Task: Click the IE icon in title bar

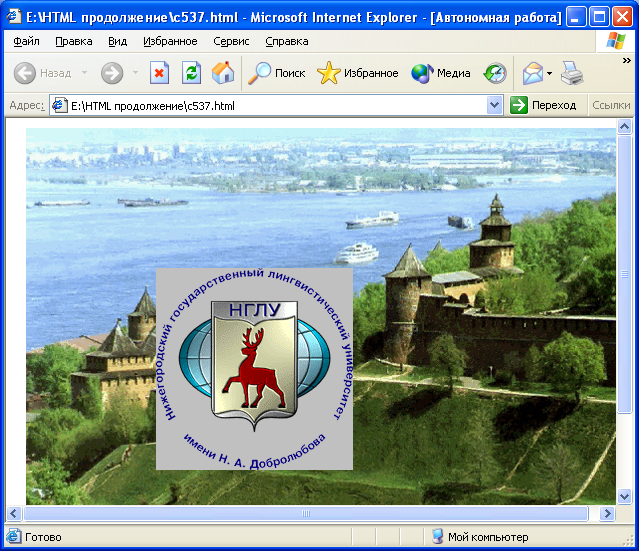Action: (13, 16)
